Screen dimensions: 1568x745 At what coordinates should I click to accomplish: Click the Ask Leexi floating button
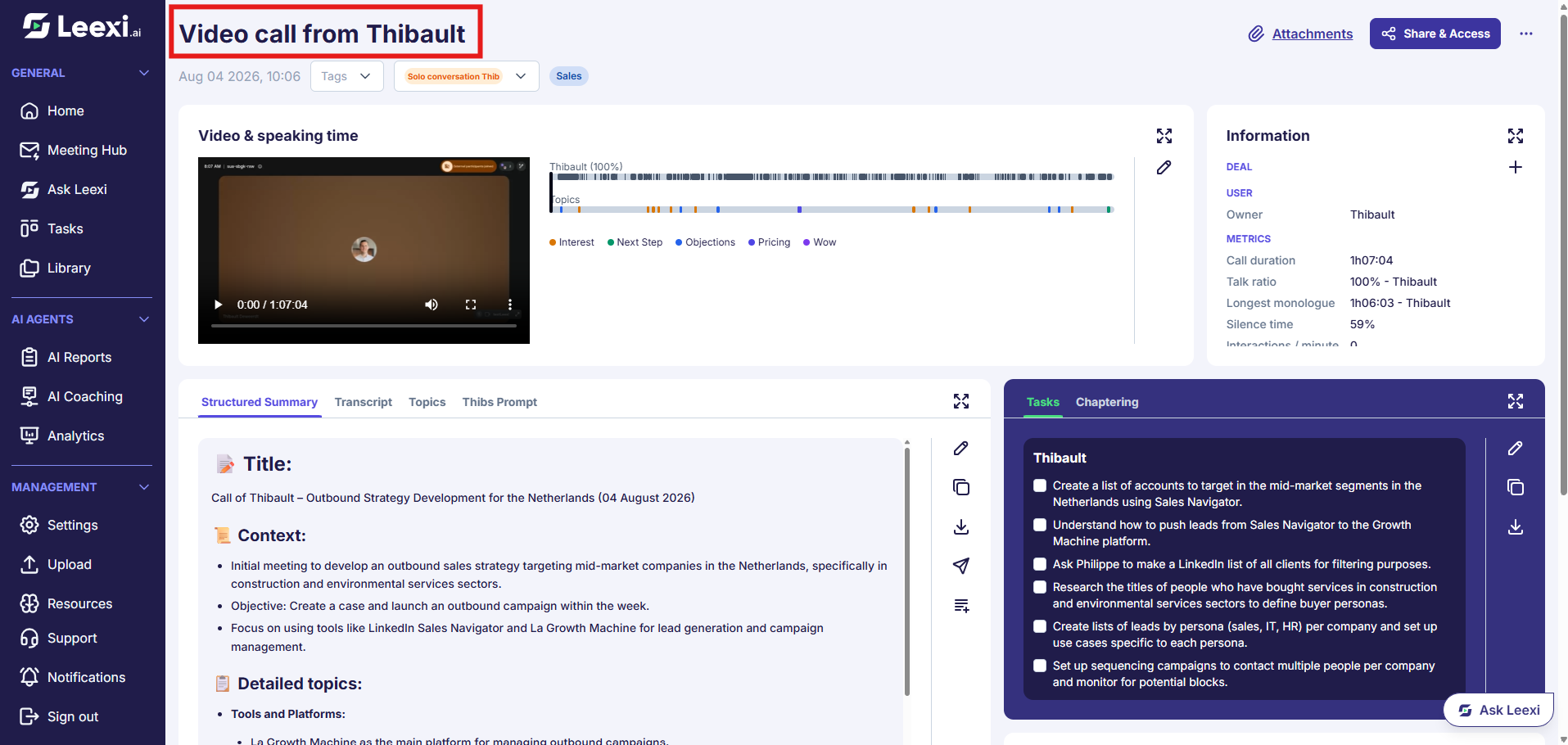coord(1498,710)
